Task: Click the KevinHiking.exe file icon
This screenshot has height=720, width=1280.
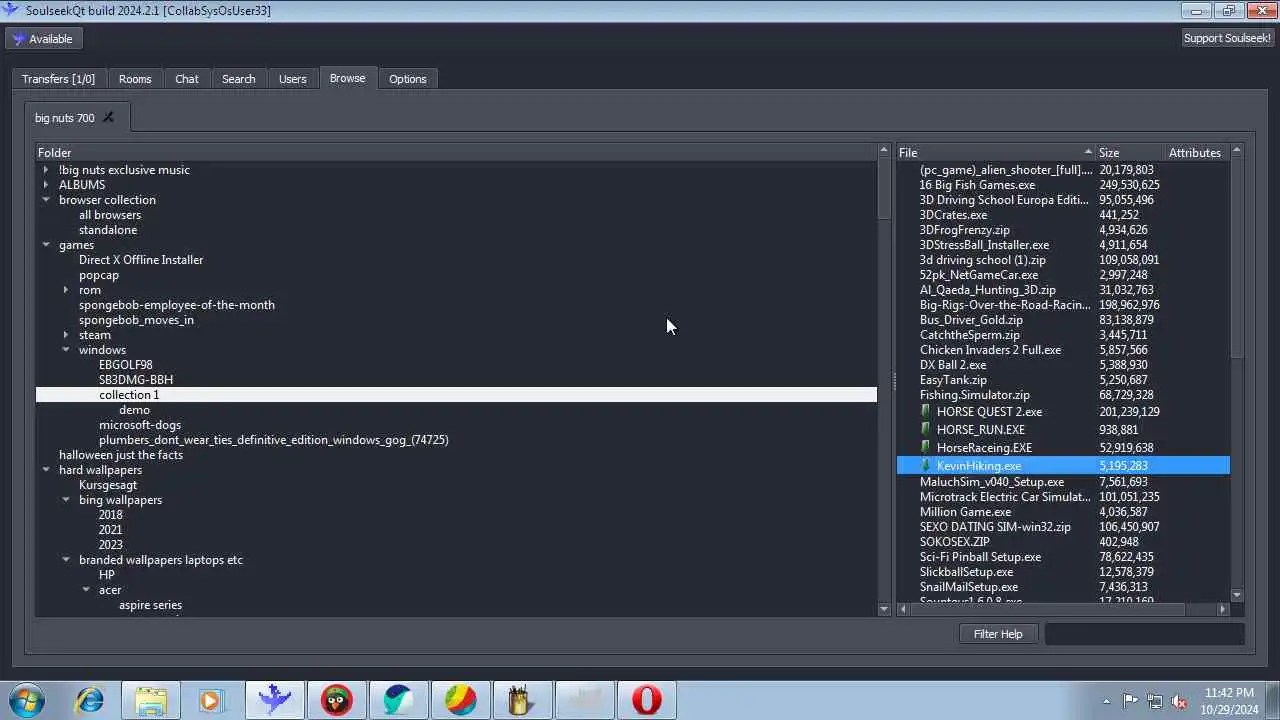Action: point(926,466)
